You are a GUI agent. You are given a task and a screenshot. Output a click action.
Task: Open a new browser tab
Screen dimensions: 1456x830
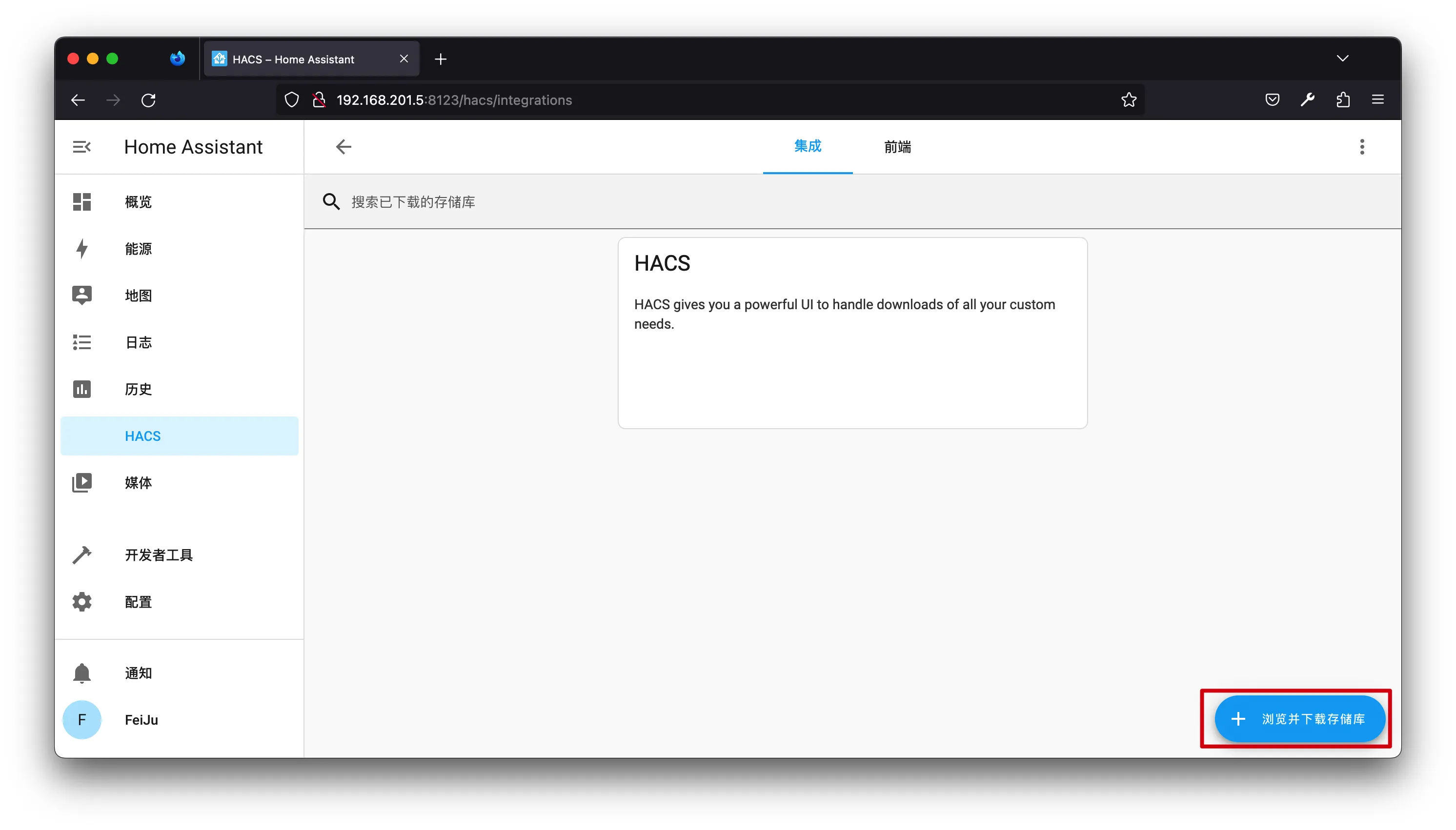pyautogui.click(x=440, y=59)
